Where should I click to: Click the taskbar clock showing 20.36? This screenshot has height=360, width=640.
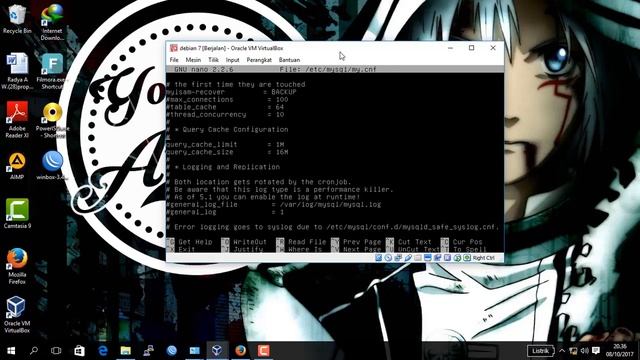(x=620, y=351)
